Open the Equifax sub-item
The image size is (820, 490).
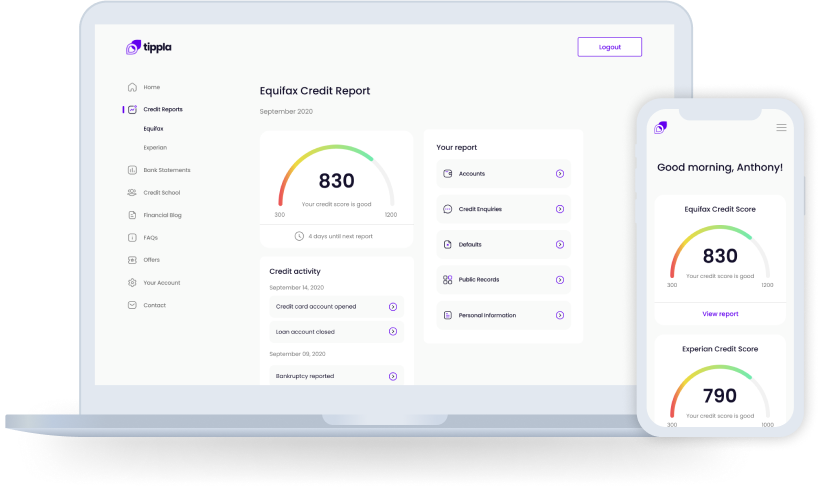[153, 129]
